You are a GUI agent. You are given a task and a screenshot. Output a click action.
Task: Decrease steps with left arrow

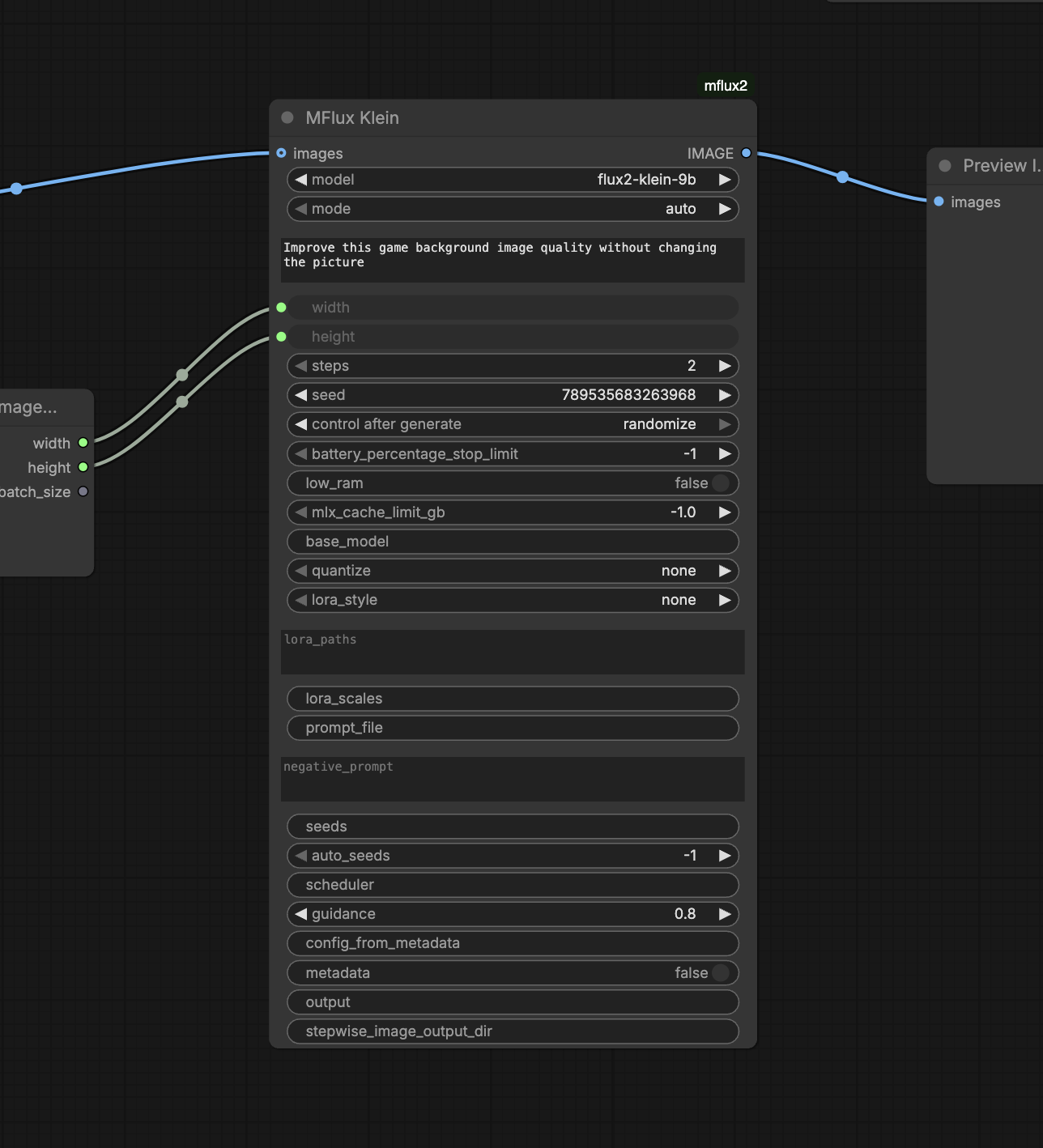[x=301, y=366]
